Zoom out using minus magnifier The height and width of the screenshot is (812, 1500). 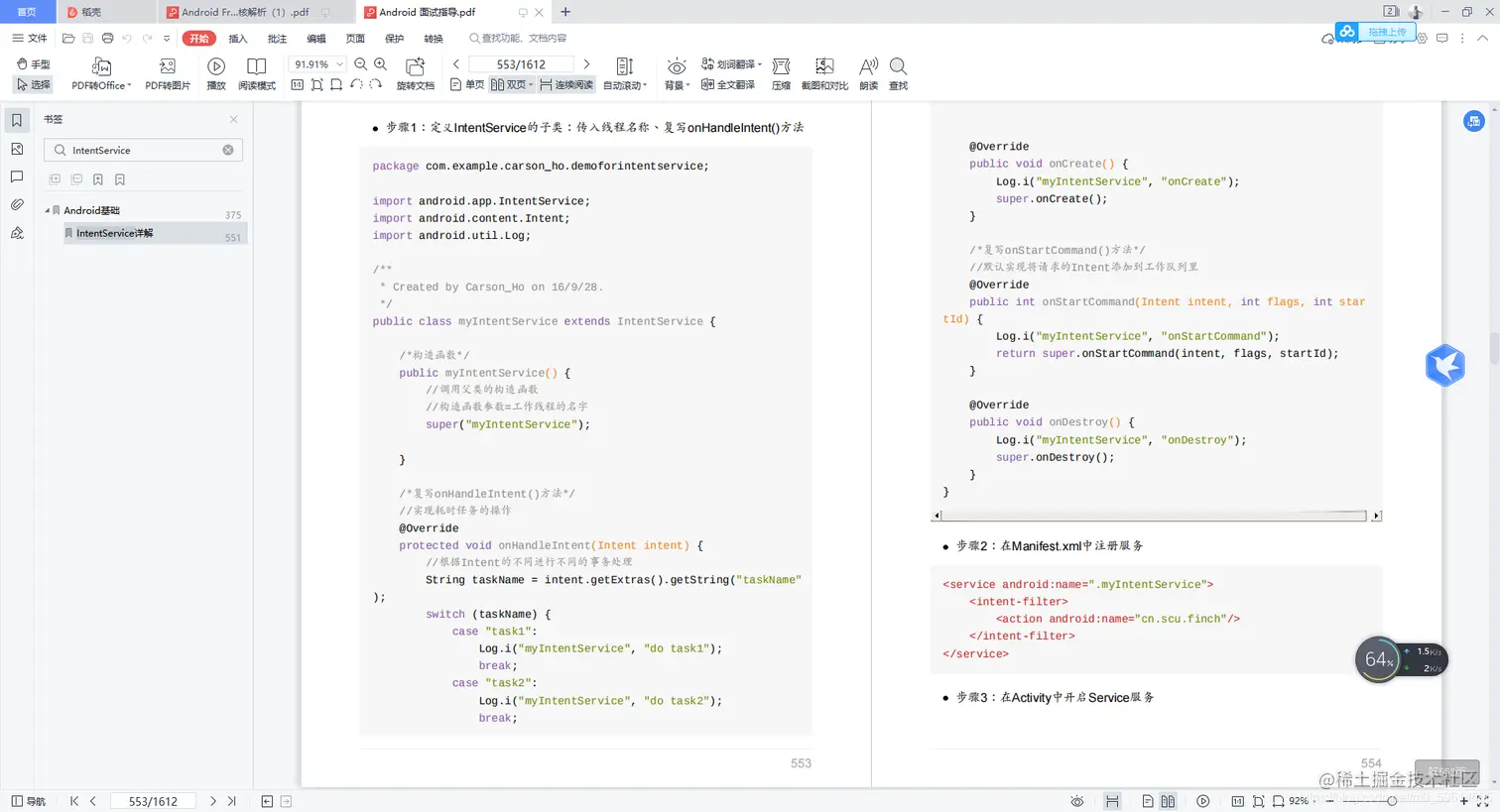coord(361,64)
